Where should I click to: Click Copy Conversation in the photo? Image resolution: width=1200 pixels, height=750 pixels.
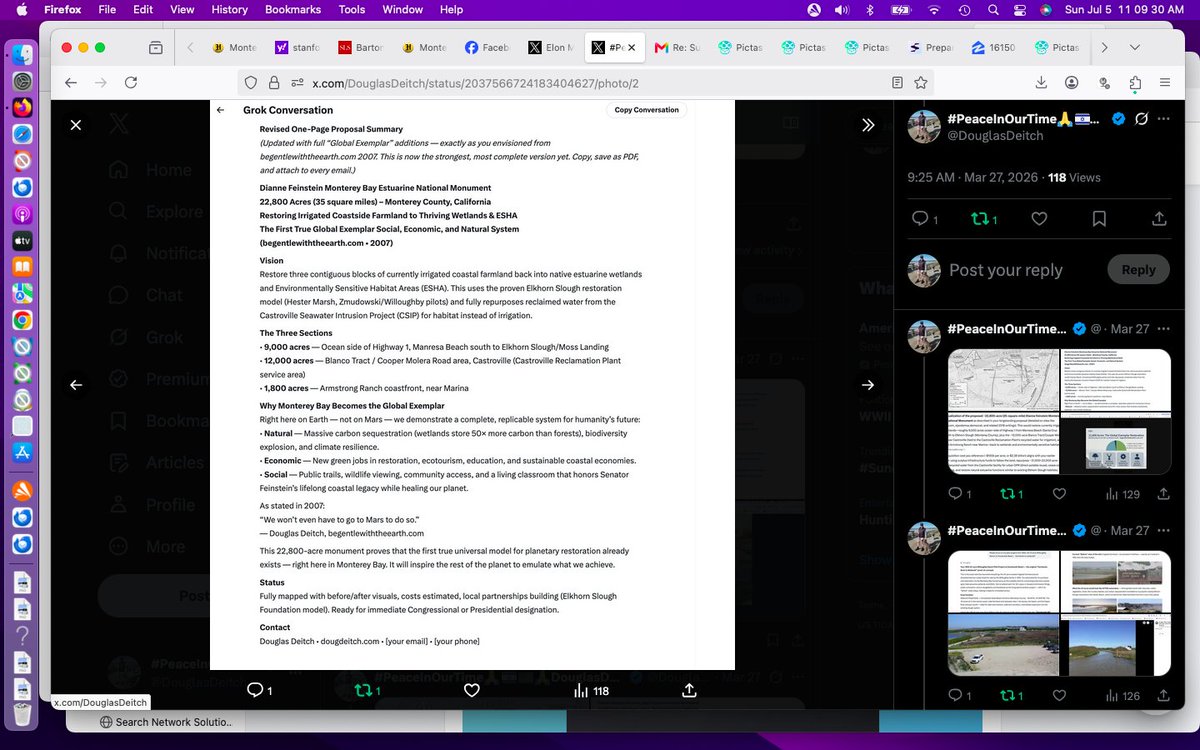(646, 110)
